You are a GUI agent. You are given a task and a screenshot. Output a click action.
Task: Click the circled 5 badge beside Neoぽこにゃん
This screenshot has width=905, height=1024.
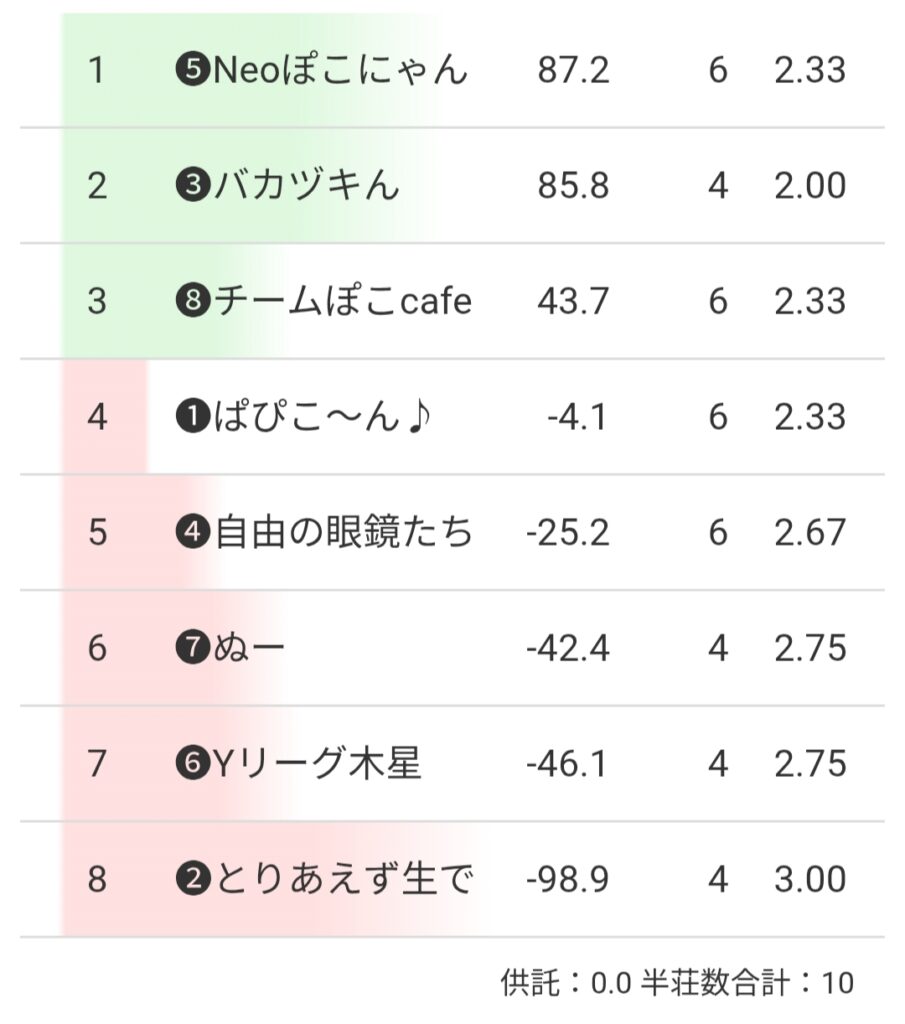tap(192, 71)
